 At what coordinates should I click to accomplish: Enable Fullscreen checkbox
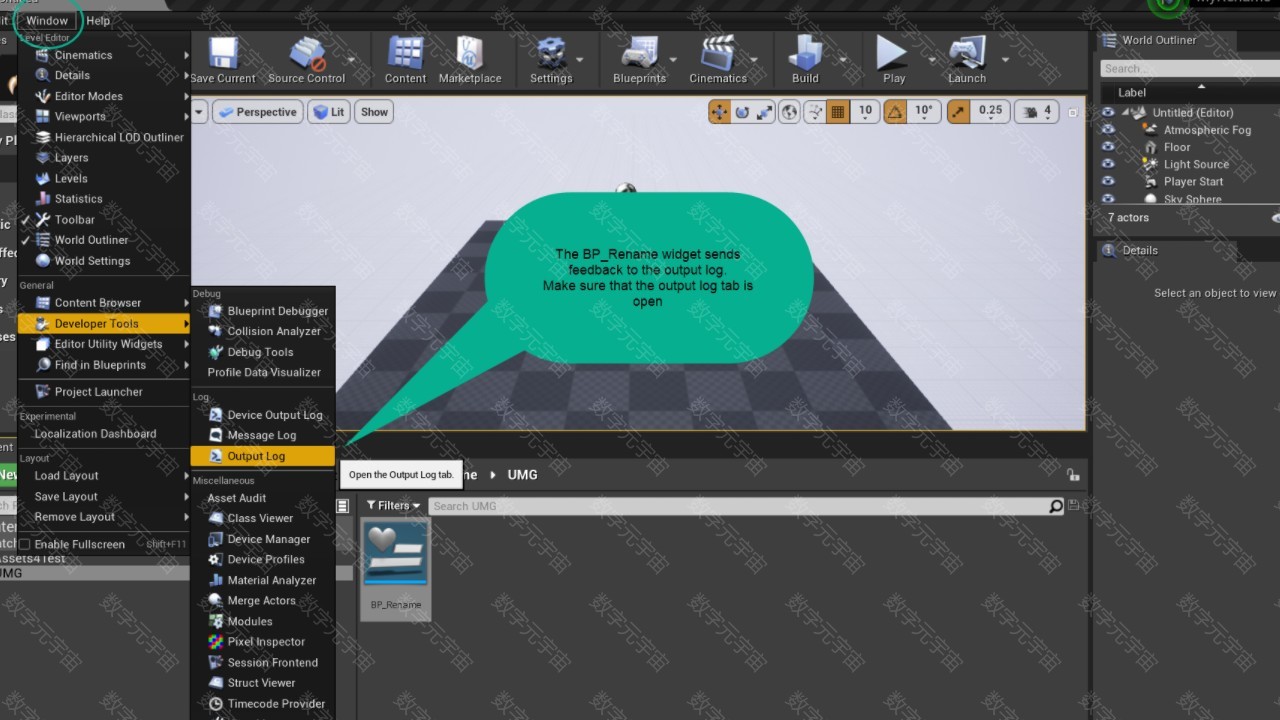coord(25,544)
